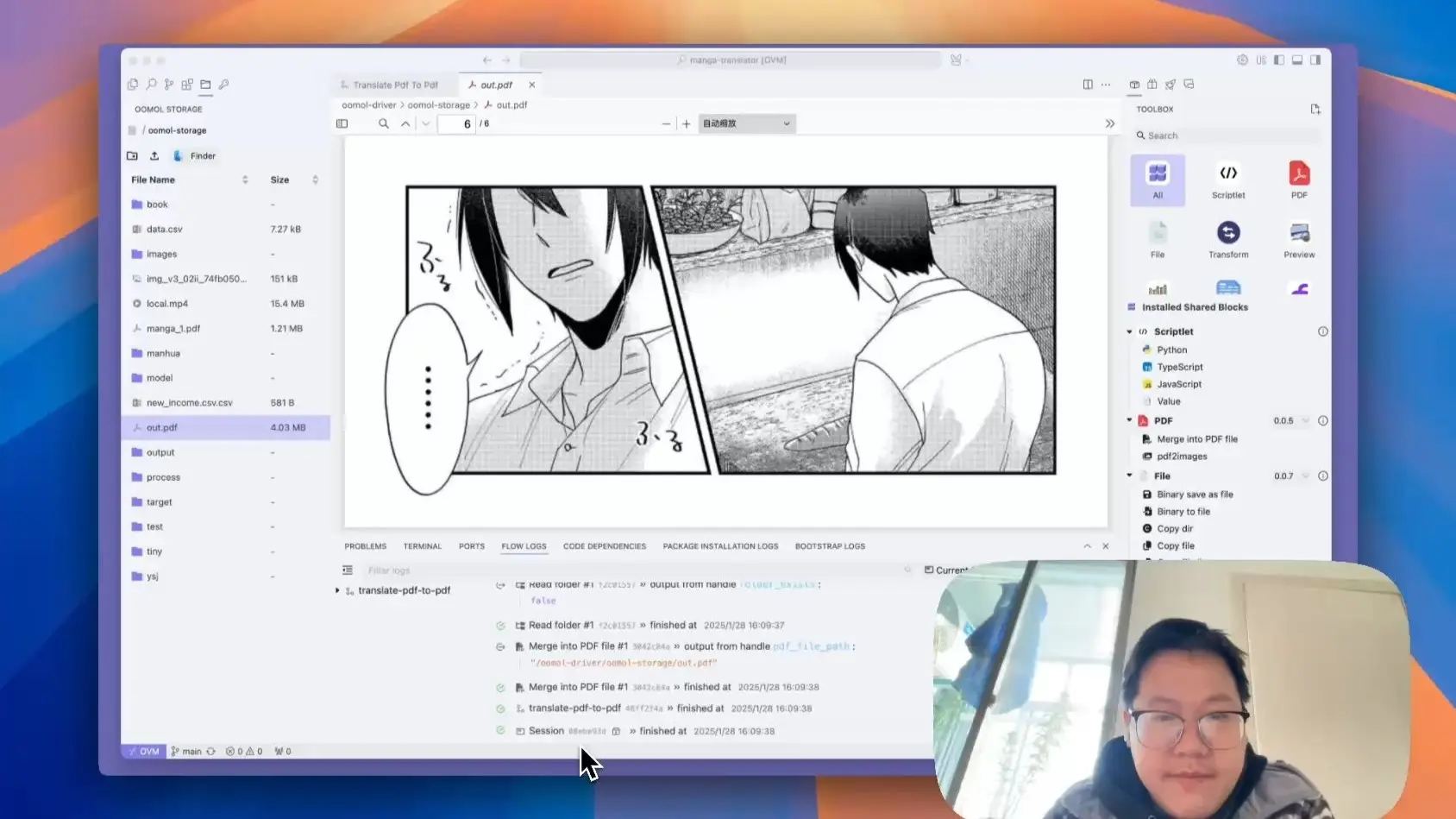The width and height of the screenshot is (1456, 819).
Task: Select new_income.csv.csv file
Action: tap(225, 403)
